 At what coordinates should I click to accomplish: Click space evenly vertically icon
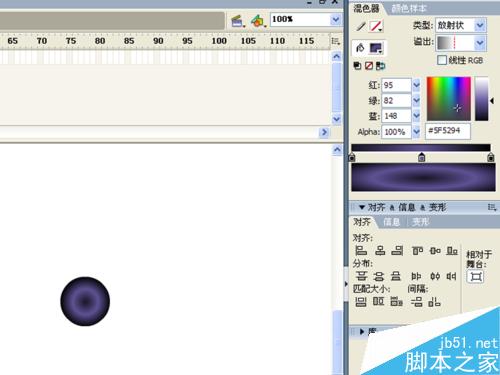coord(416,302)
